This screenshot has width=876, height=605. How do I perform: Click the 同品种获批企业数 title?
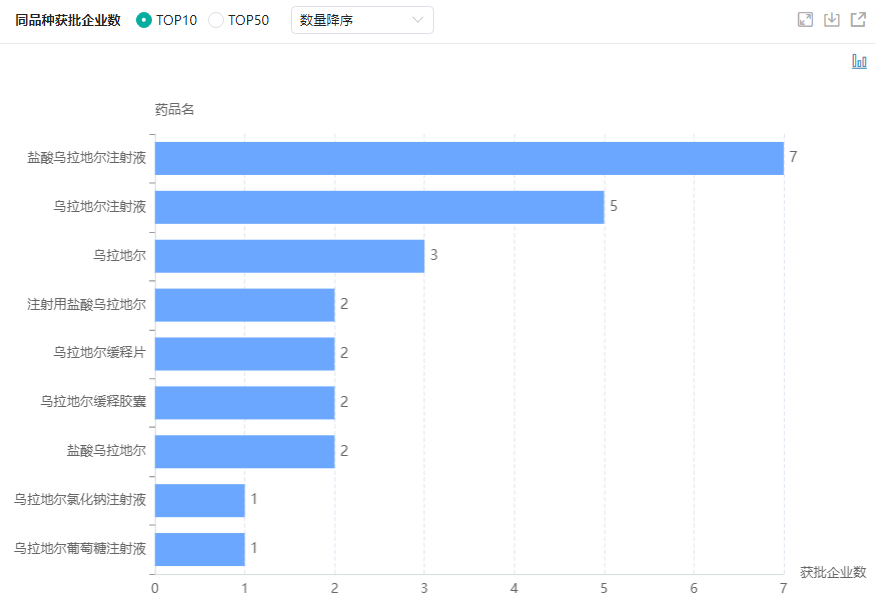tap(68, 20)
